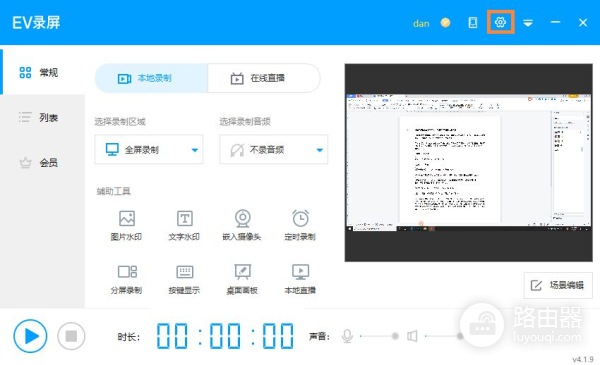Open the 定时录制 timer tool

300,226
